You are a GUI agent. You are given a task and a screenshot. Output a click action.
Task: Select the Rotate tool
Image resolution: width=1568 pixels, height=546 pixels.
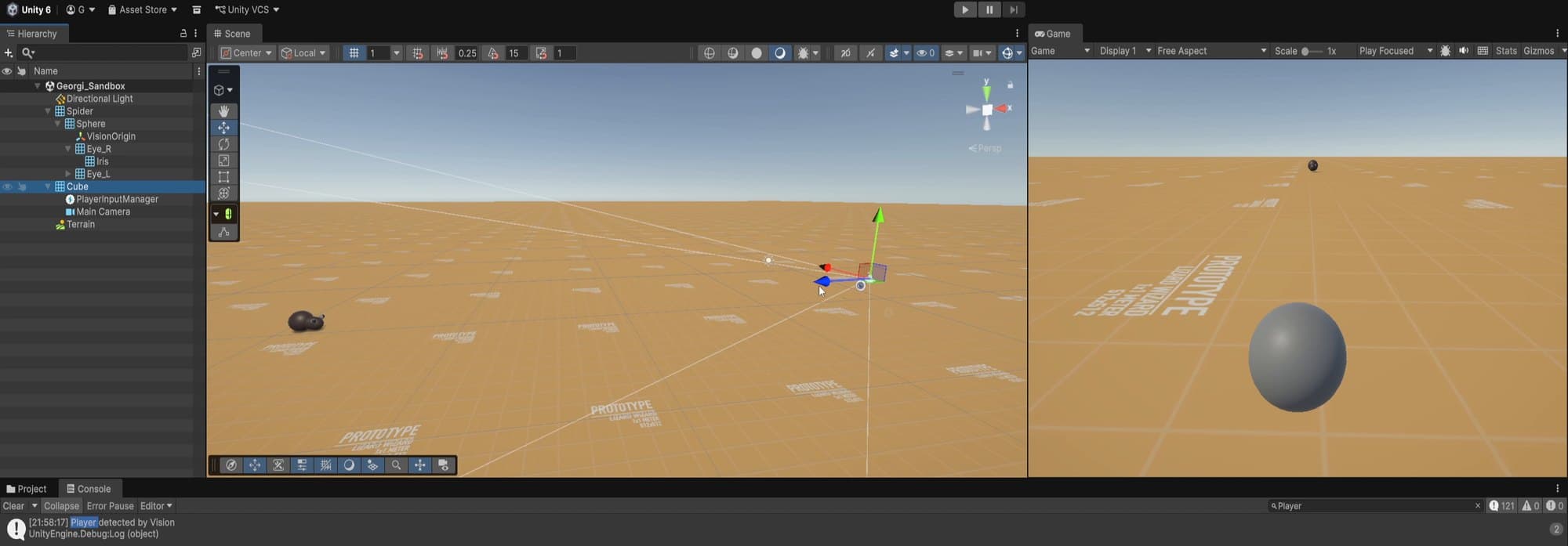click(x=223, y=144)
